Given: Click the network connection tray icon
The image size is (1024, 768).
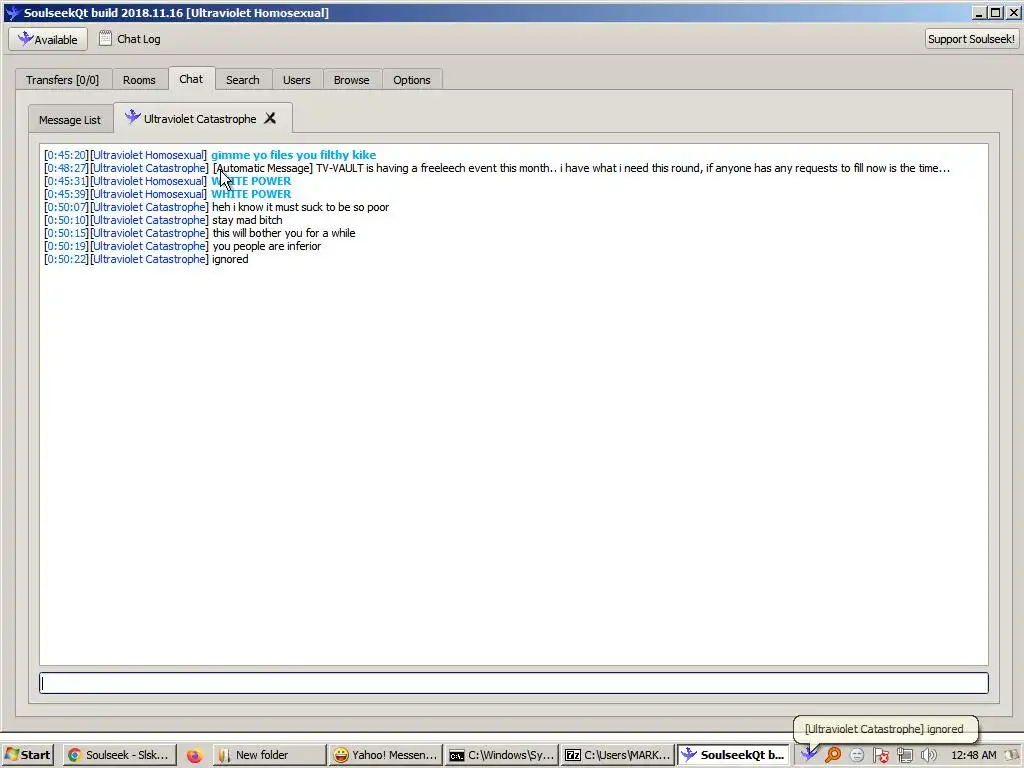Looking at the screenshot, I should 904,755.
